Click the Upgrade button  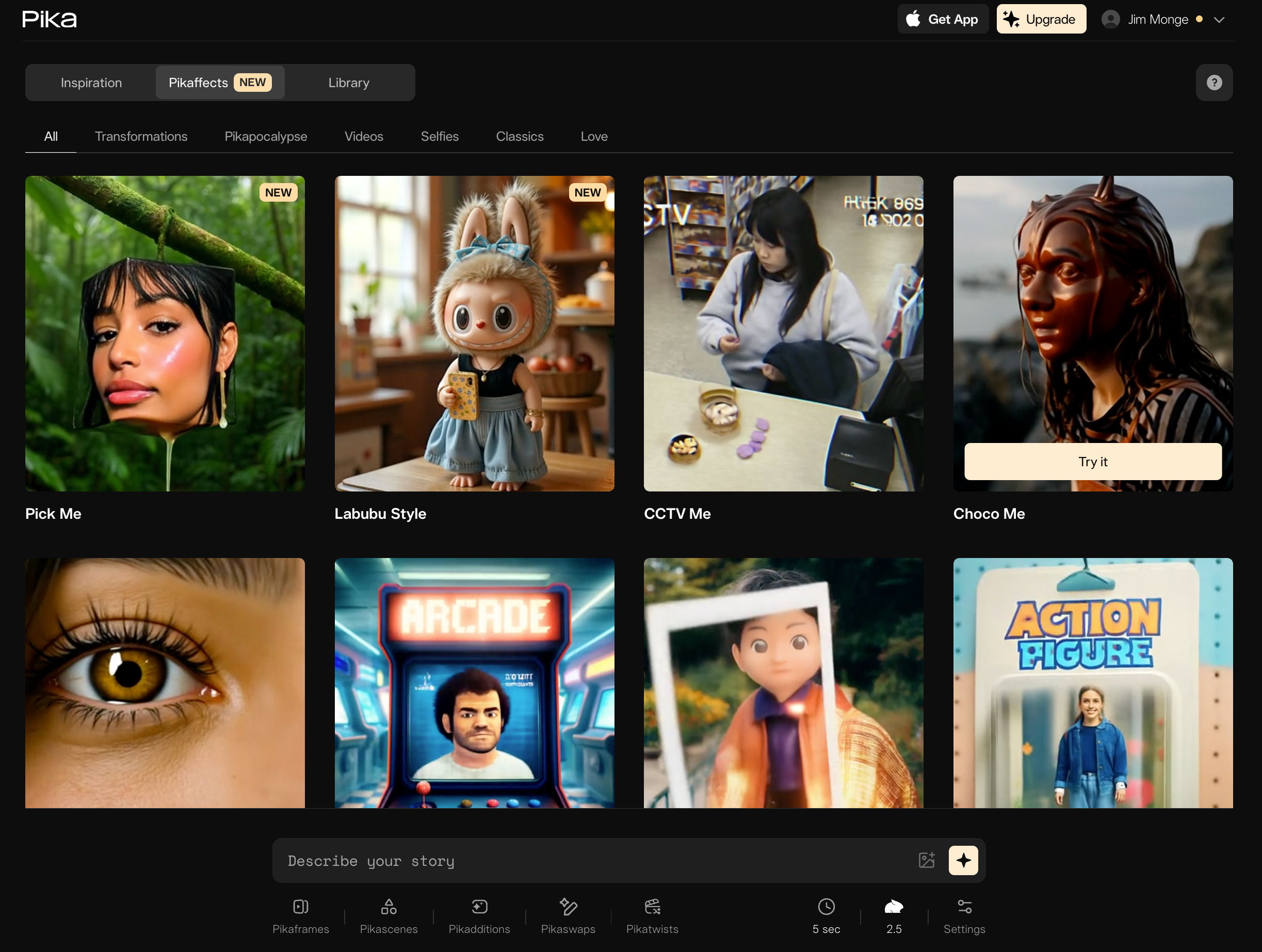click(1041, 20)
